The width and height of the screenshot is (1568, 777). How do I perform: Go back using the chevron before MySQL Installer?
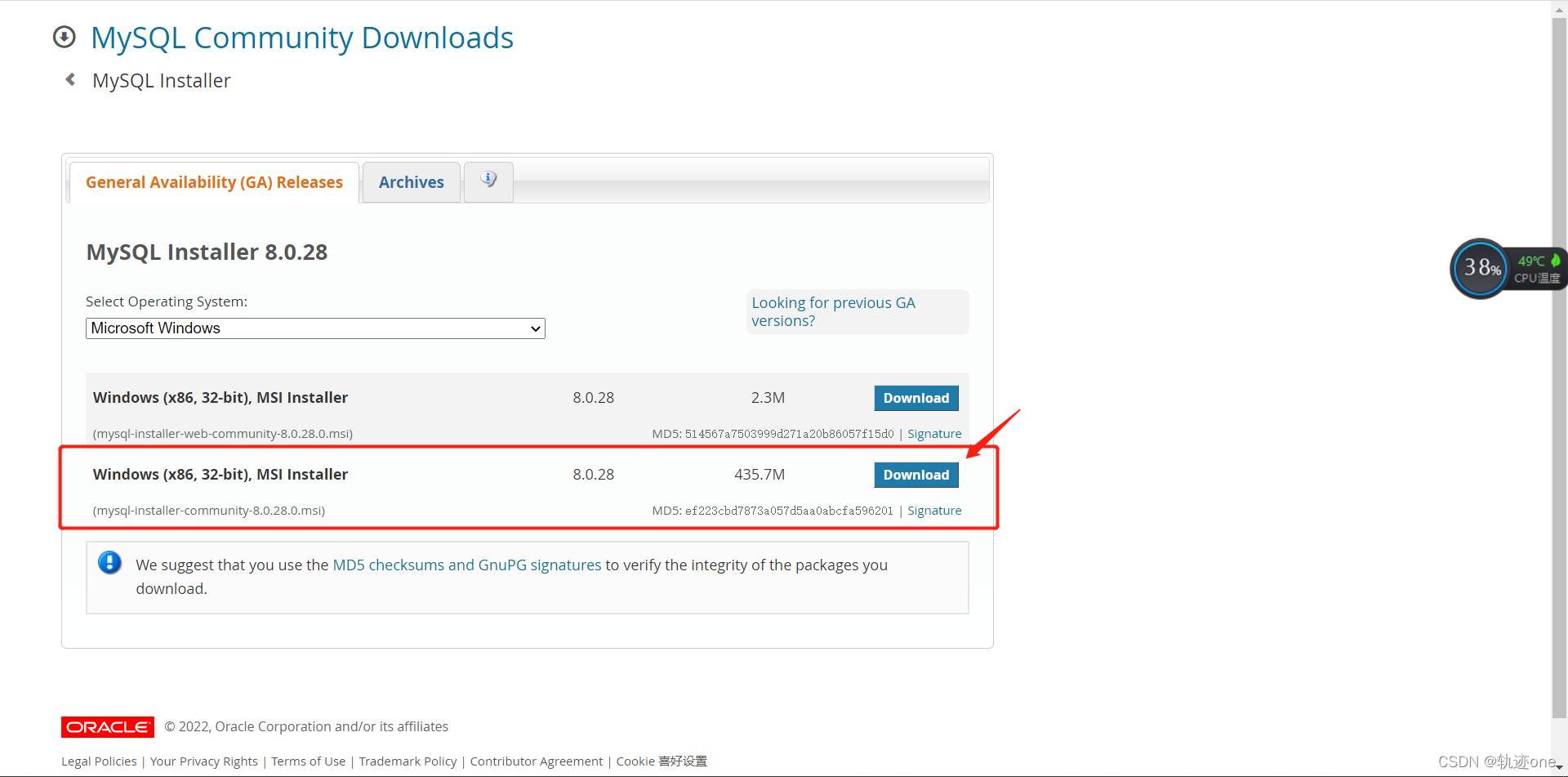[x=70, y=79]
